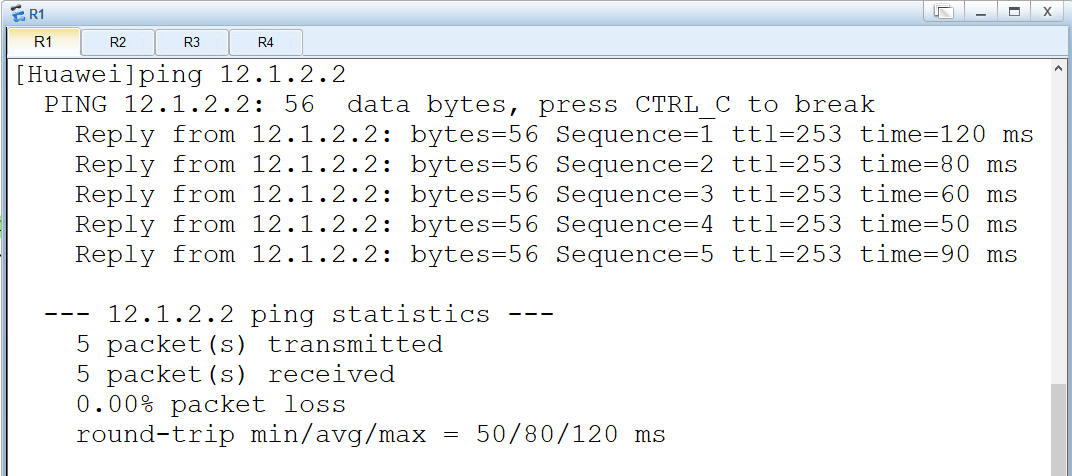The image size is (1072, 476).
Task: Click the undock window icon beside minimize
Action: point(943,12)
